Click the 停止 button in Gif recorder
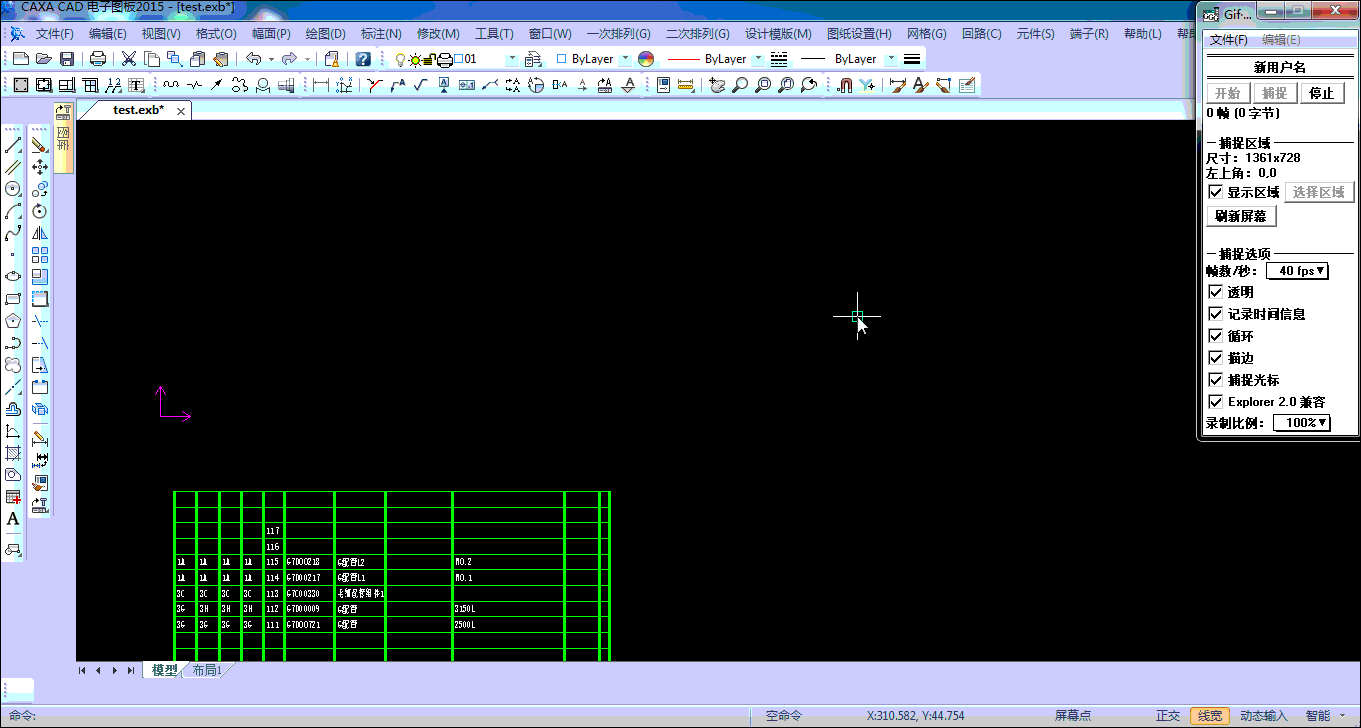The width and height of the screenshot is (1361, 728). pos(1322,93)
